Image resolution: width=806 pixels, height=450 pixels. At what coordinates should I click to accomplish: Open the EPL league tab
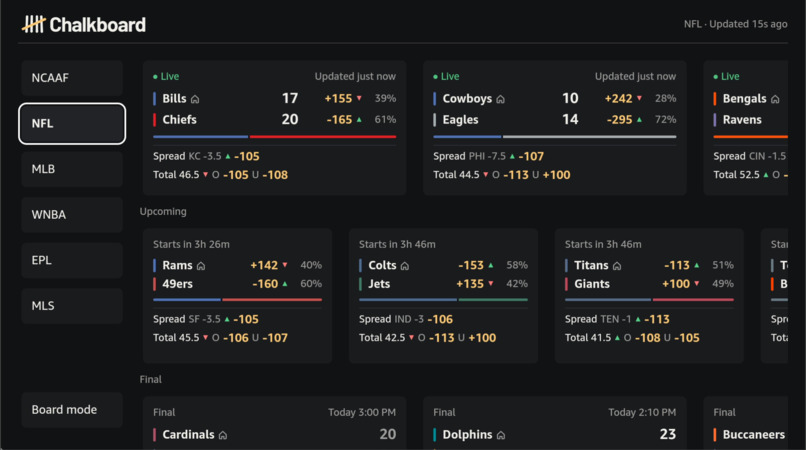[x=72, y=260]
